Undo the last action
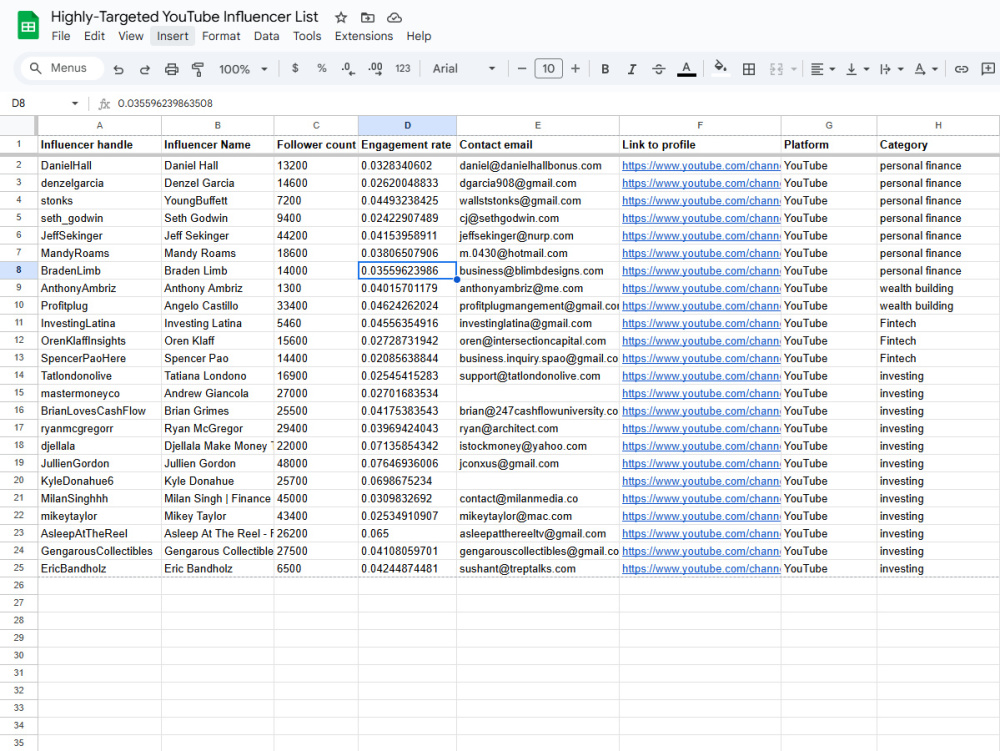 [x=118, y=69]
